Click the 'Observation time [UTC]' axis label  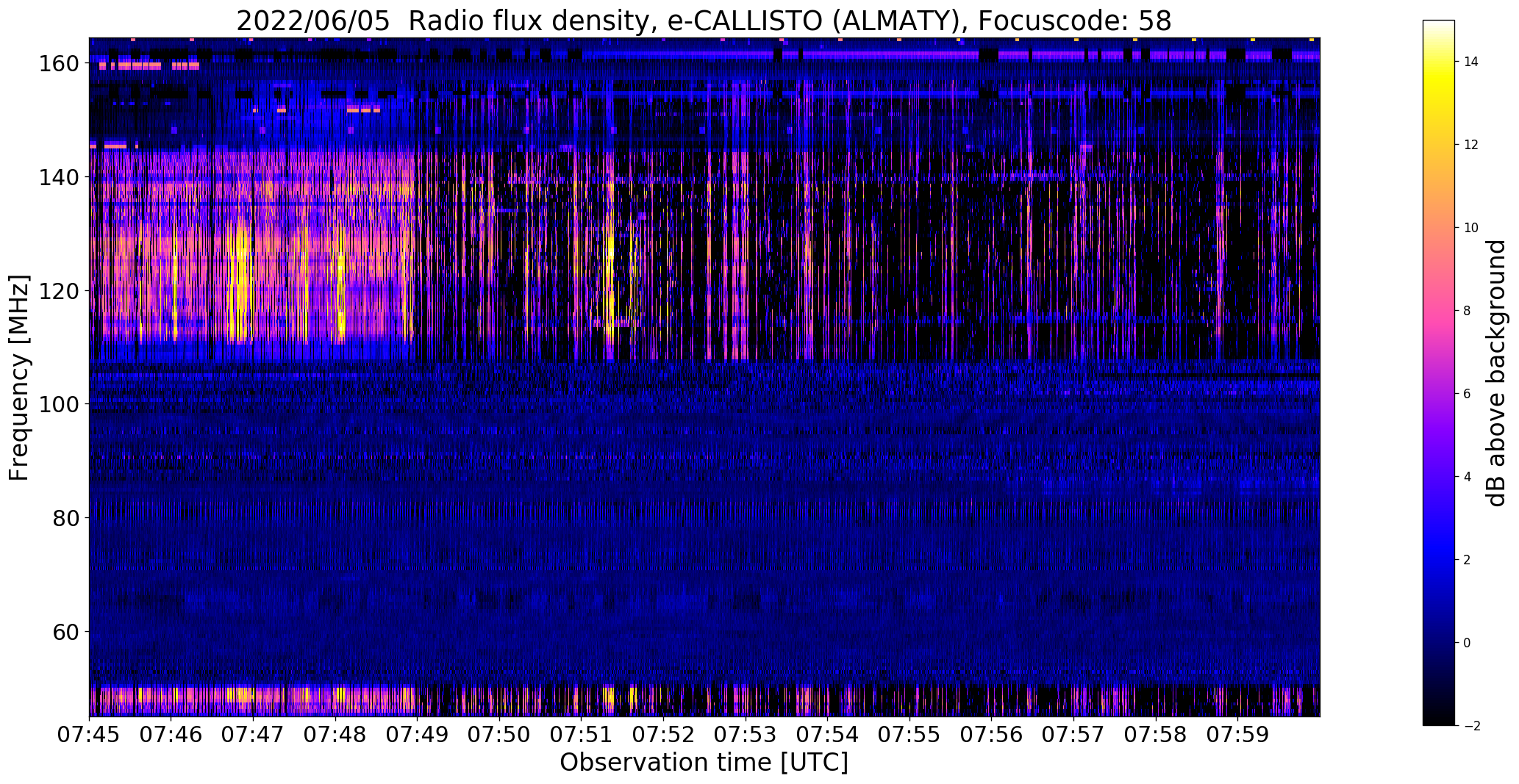704,762
